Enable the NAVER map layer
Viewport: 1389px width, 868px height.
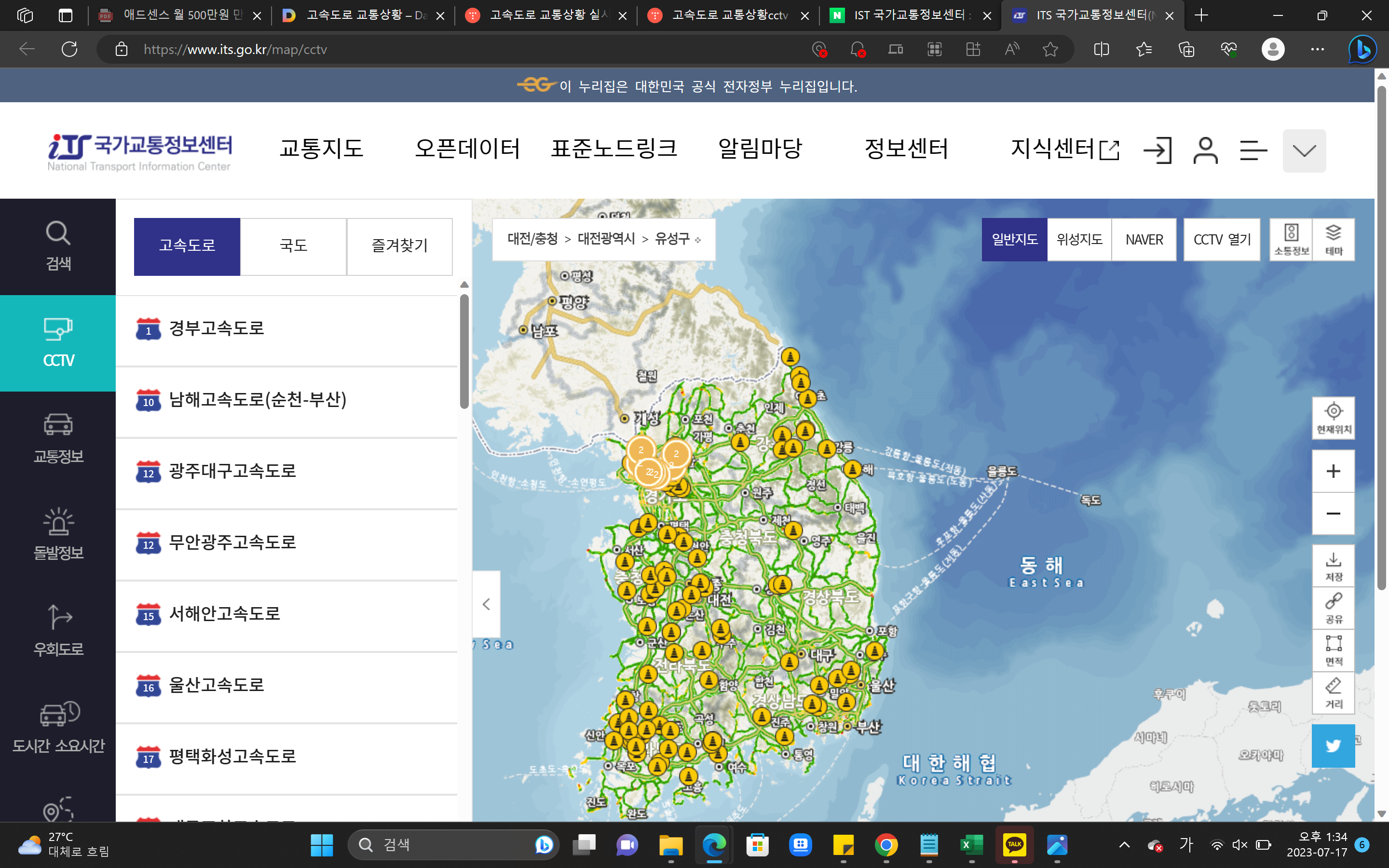coord(1144,239)
